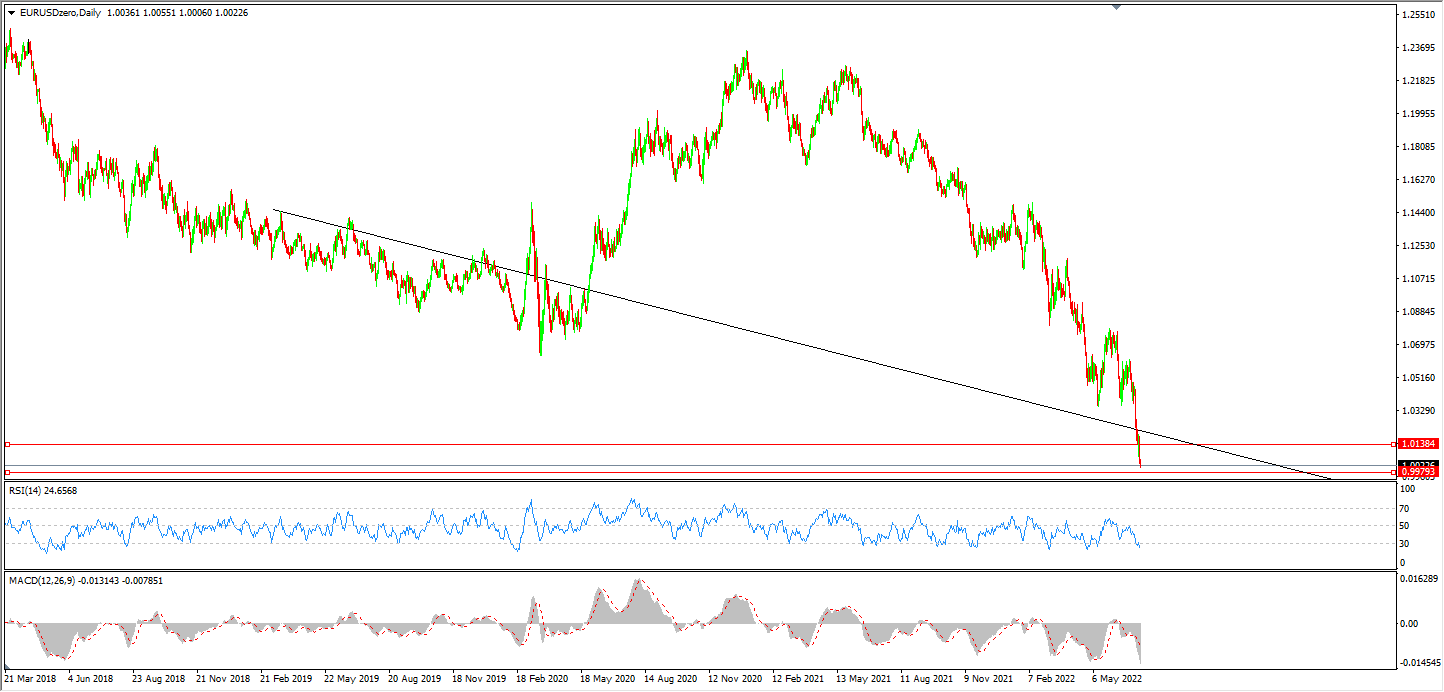Select the upper red horizontal line
Screen dimensions: 1444x692
700,443
